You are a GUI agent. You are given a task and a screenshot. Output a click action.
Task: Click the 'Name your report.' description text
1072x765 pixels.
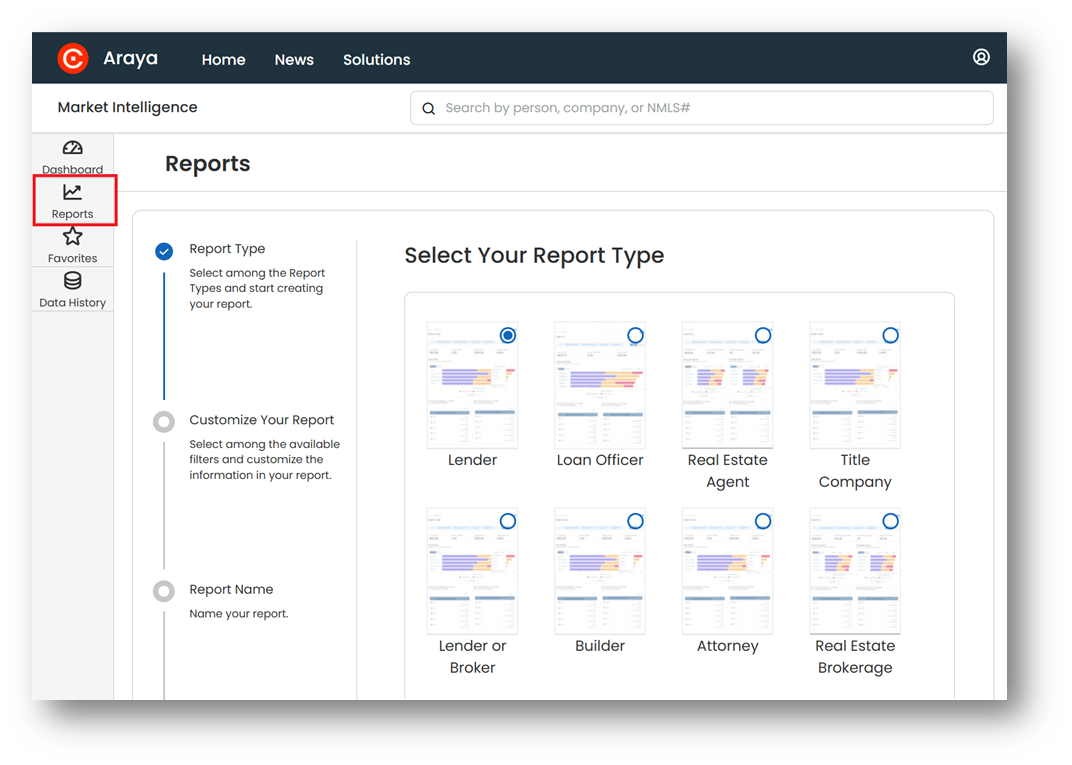click(239, 614)
